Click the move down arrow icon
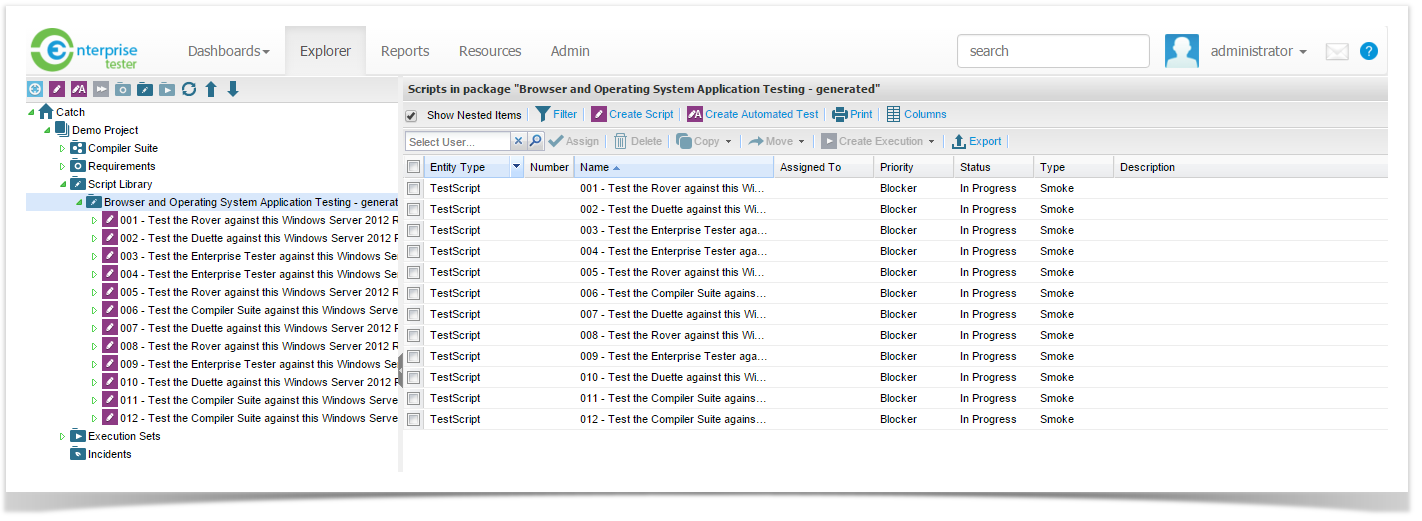 [x=233, y=89]
